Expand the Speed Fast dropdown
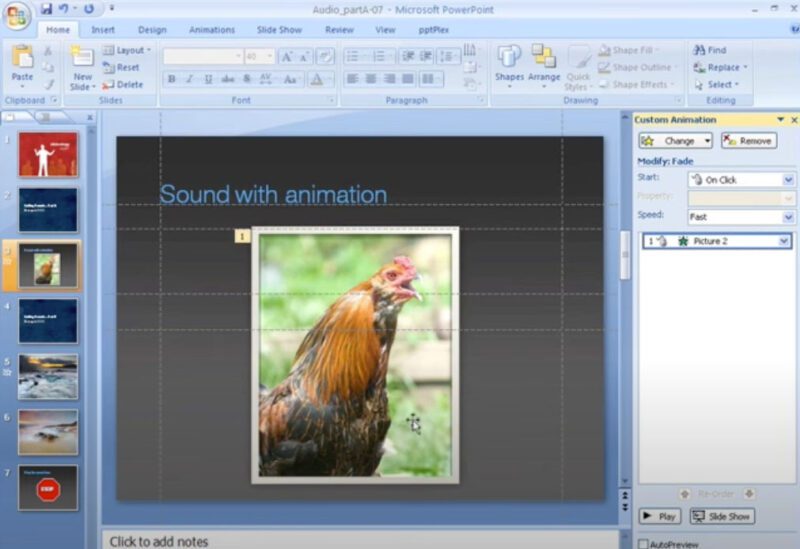Image resolution: width=800 pixels, height=549 pixels. pos(788,217)
